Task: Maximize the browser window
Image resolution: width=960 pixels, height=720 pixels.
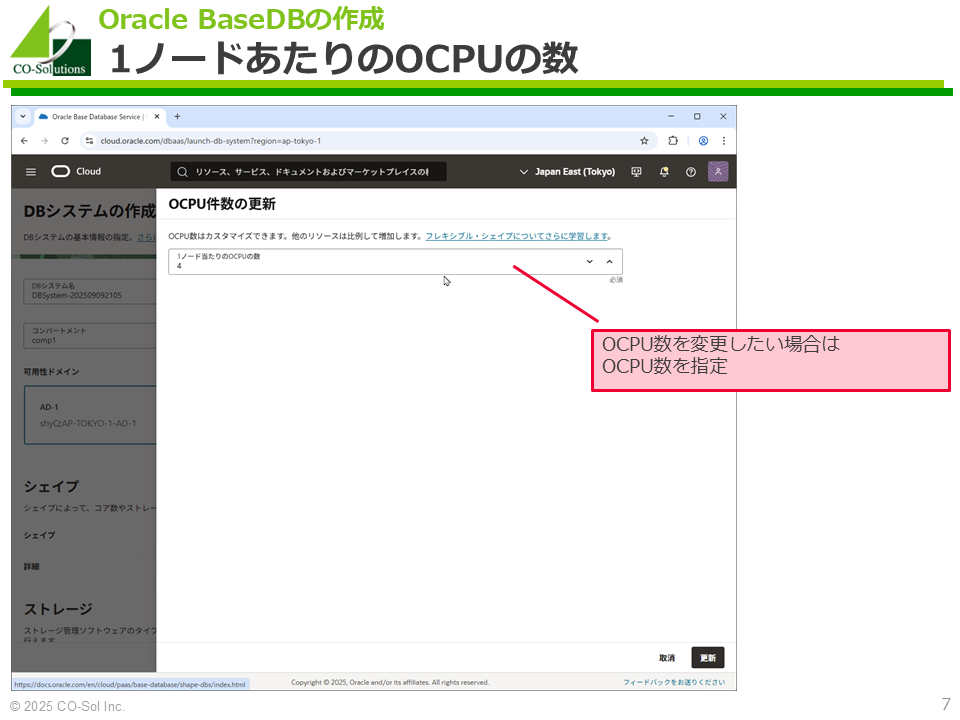Action: [x=697, y=116]
